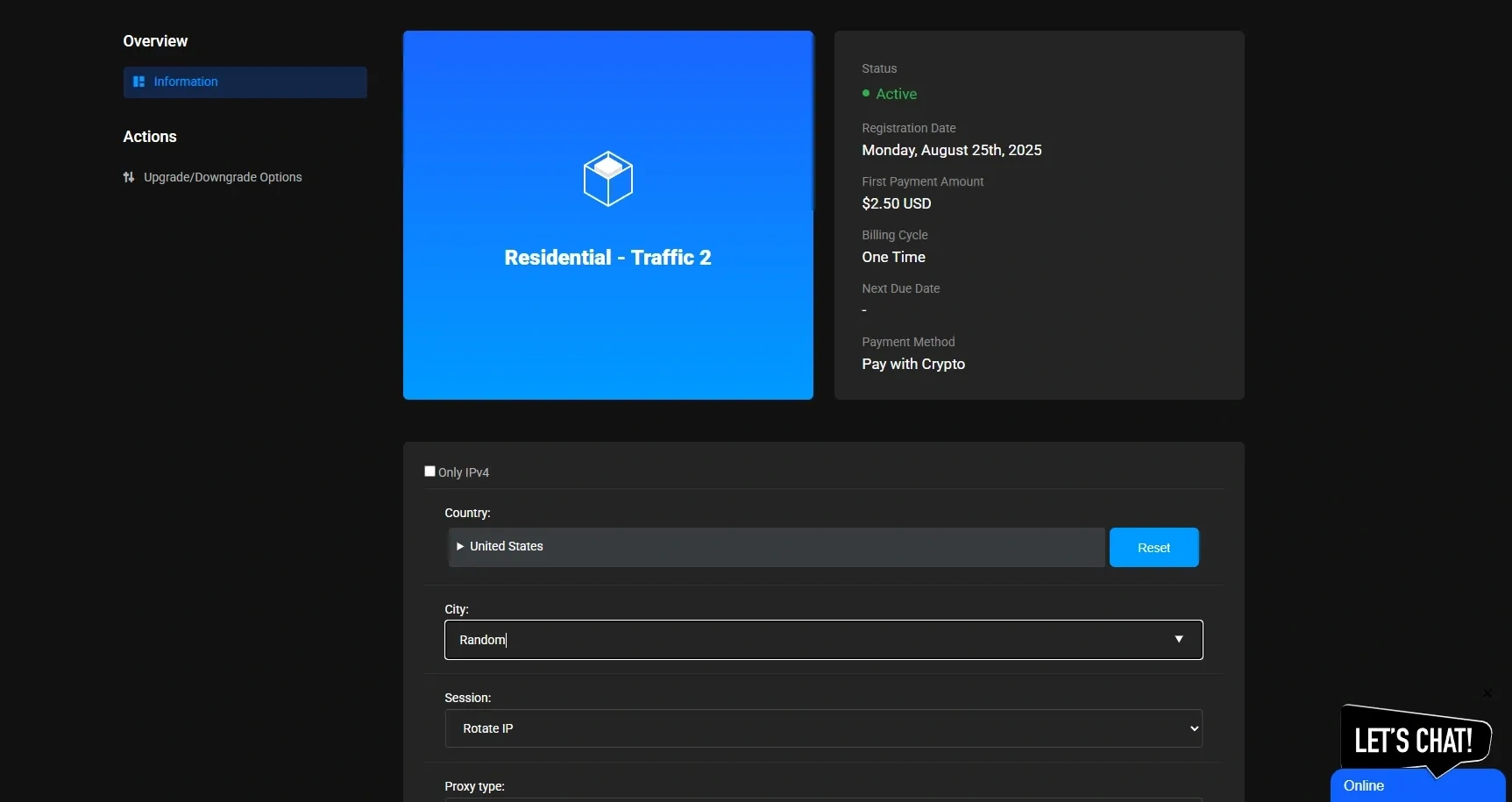Open the Session Rotate IP dropdown
1512x802 pixels.
click(823, 728)
